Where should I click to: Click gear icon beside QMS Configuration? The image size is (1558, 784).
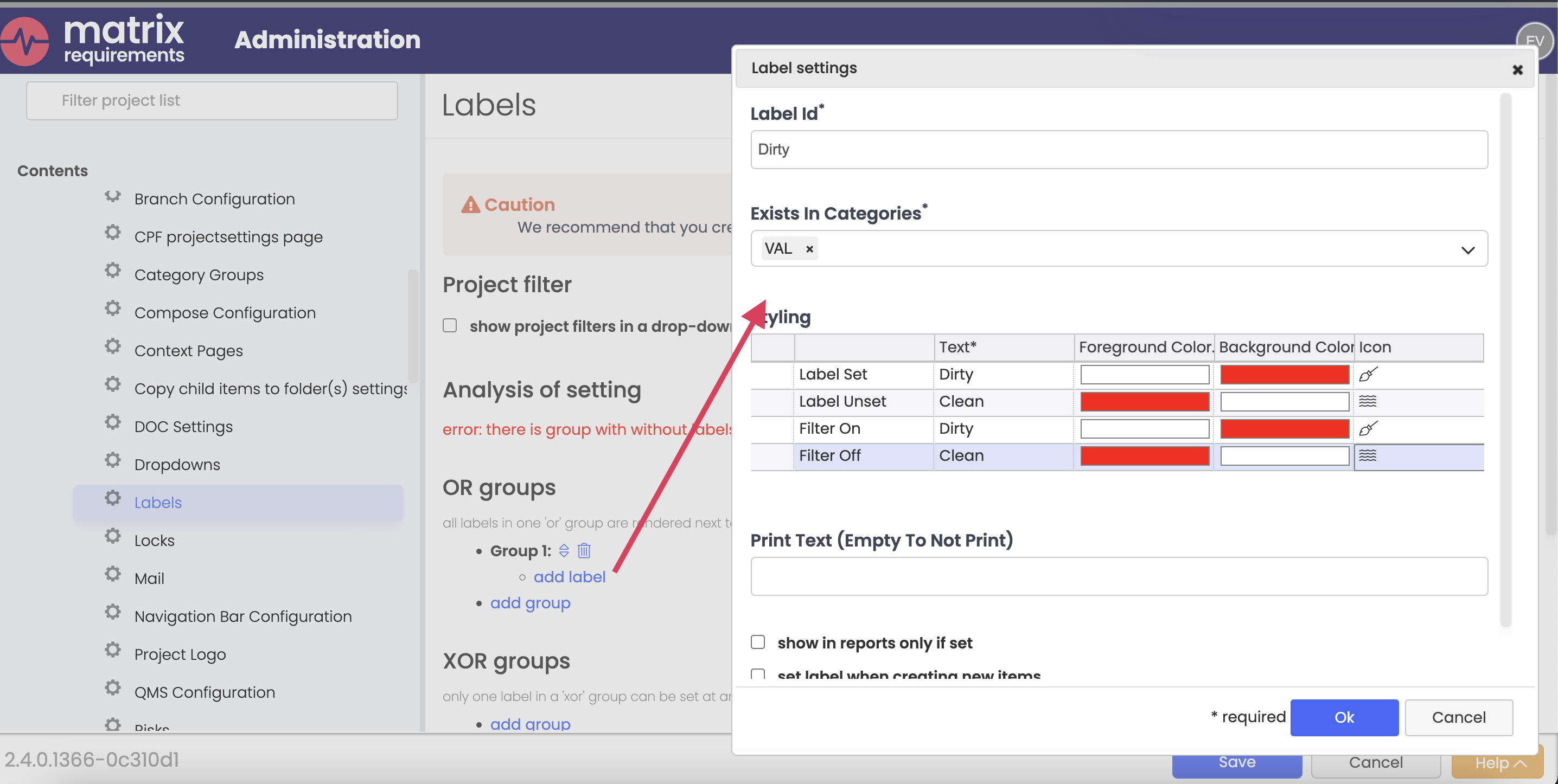click(x=112, y=688)
